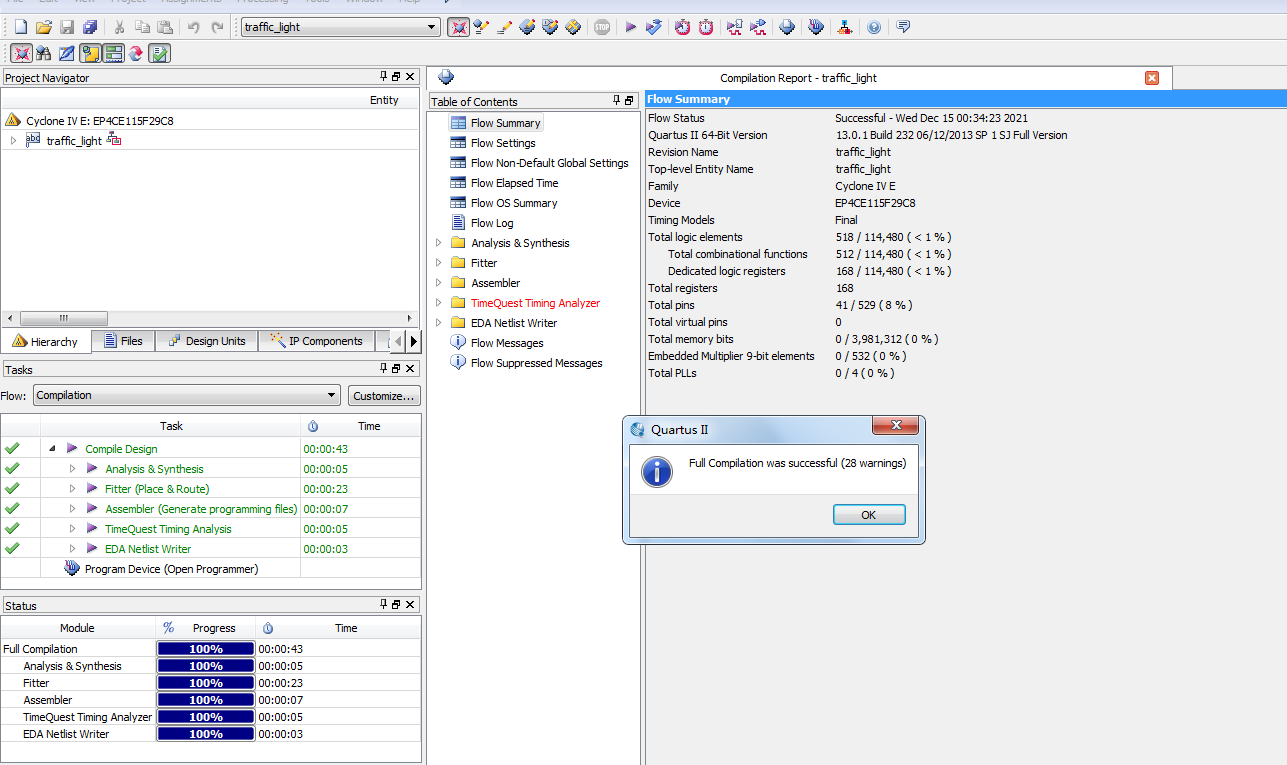Float the Project Navigator panel

396,77
